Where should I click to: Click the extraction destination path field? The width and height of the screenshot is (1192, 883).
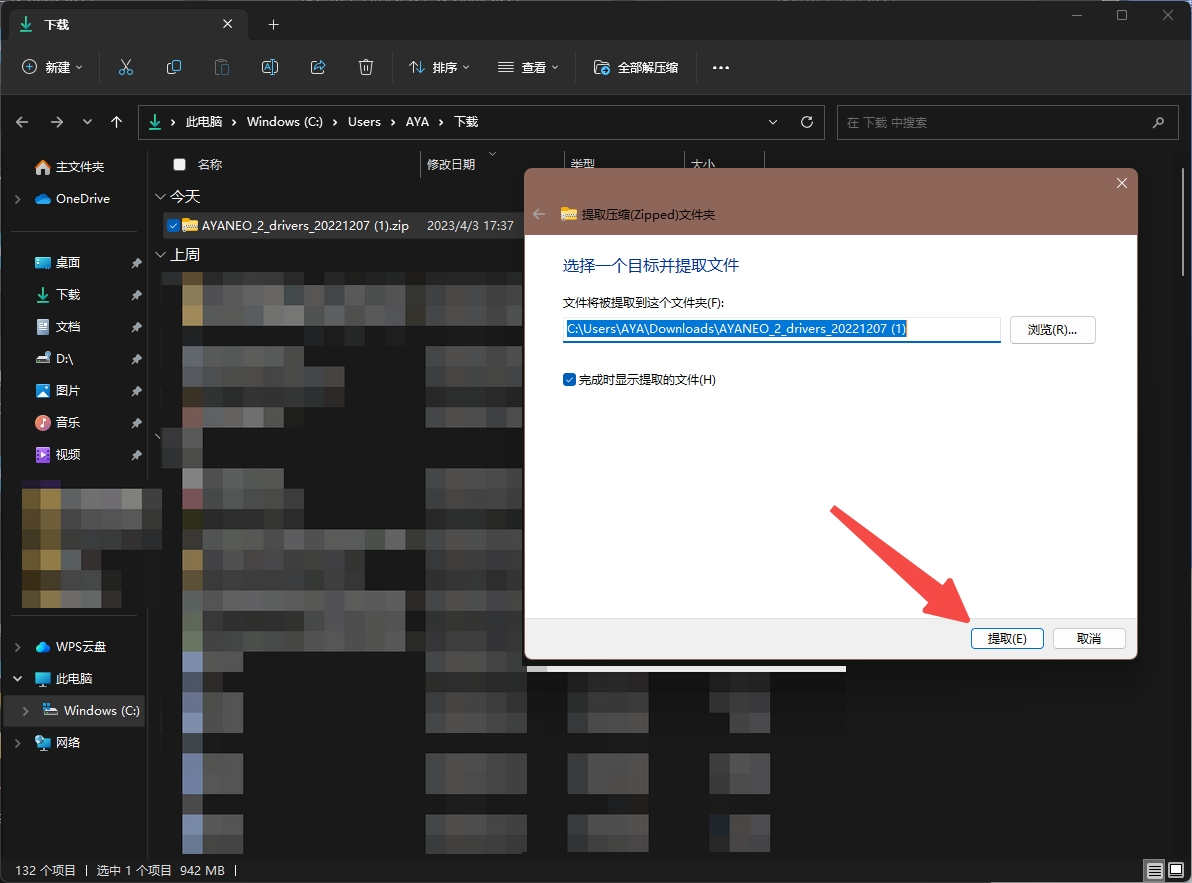(780, 329)
